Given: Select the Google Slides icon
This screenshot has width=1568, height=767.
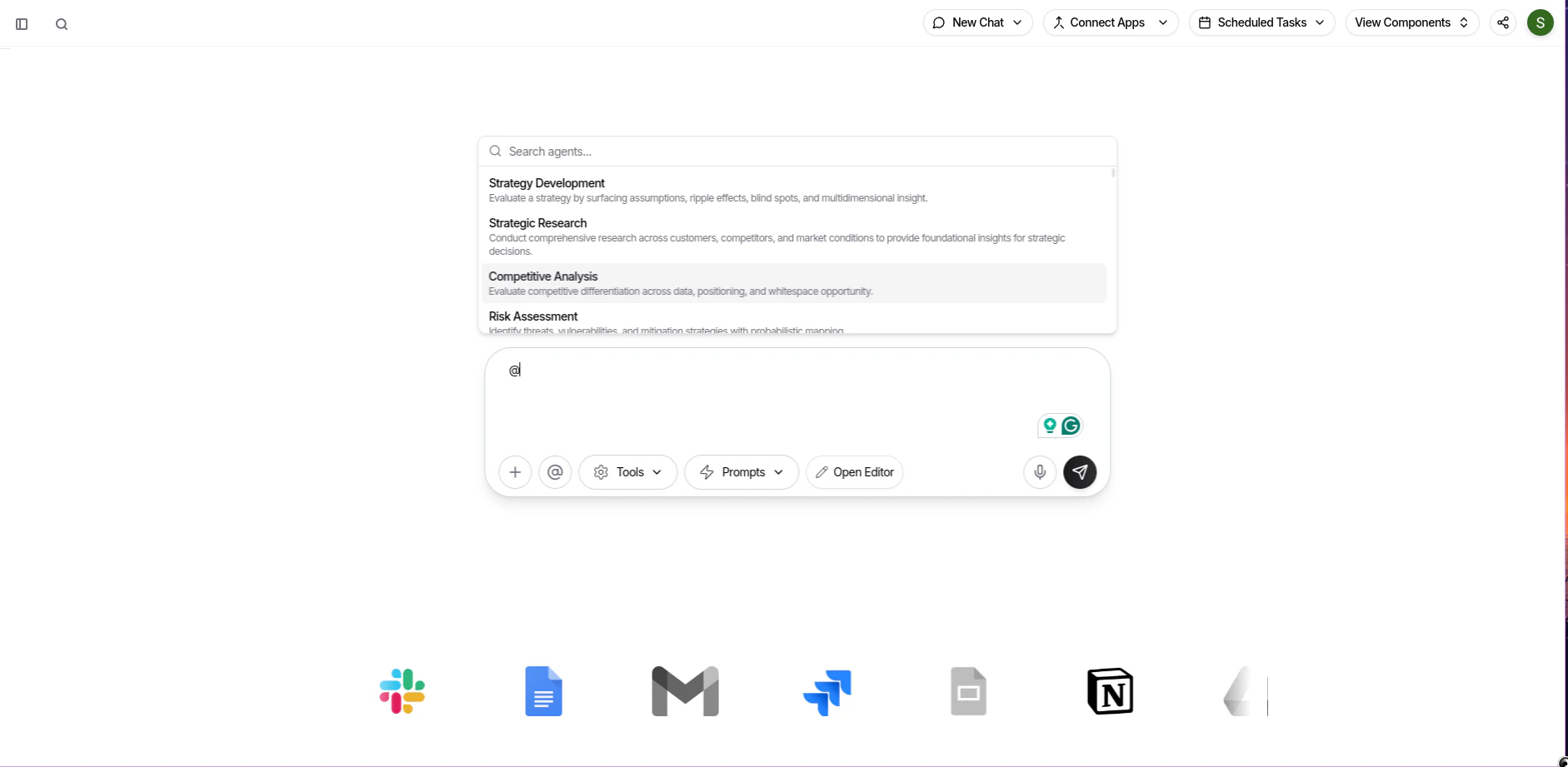Looking at the screenshot, I should pos(969,690).
